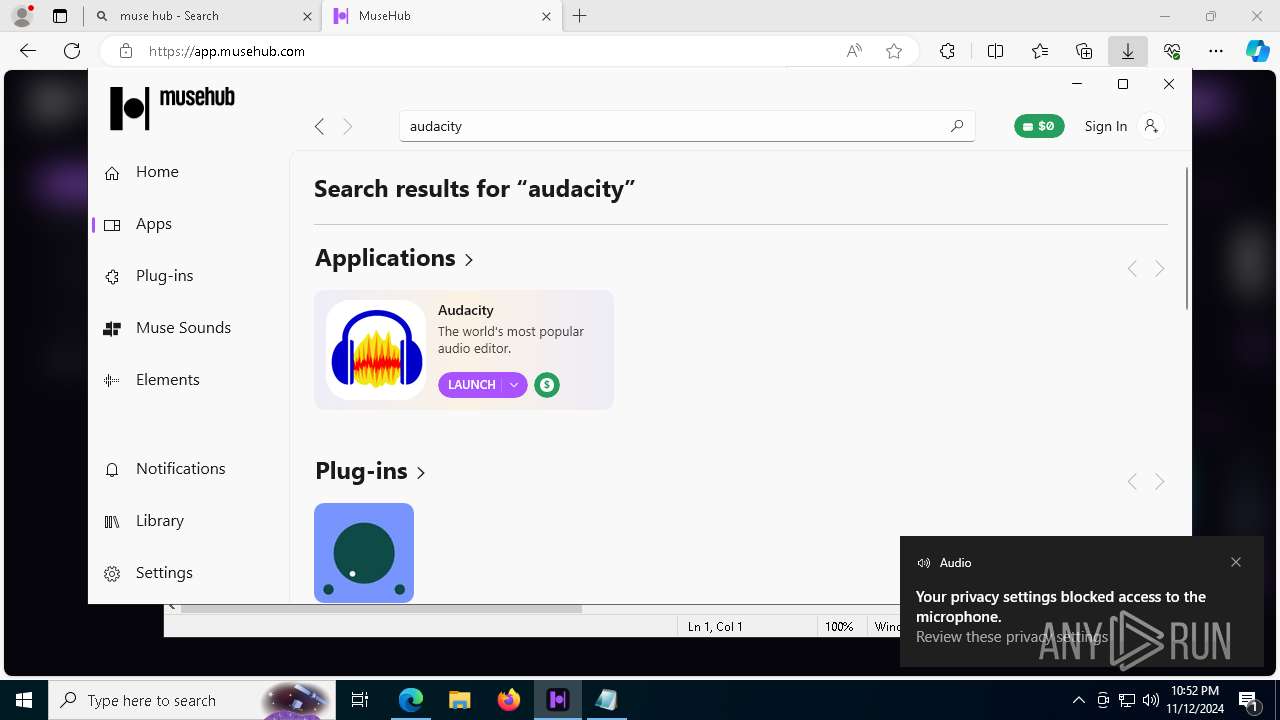Click the user account icon
This screenshot has height=720, width=1280.
click(1151, 126)
